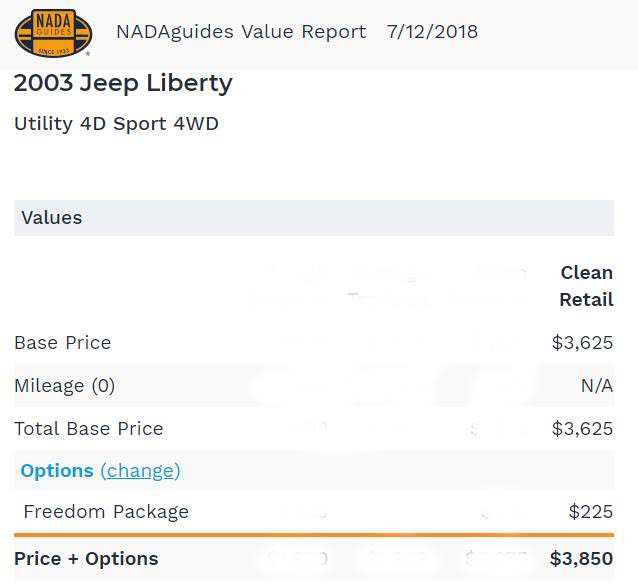Click the NADA Guides logo icon
This screenshot has height=588, width=638.
(53, 32)
